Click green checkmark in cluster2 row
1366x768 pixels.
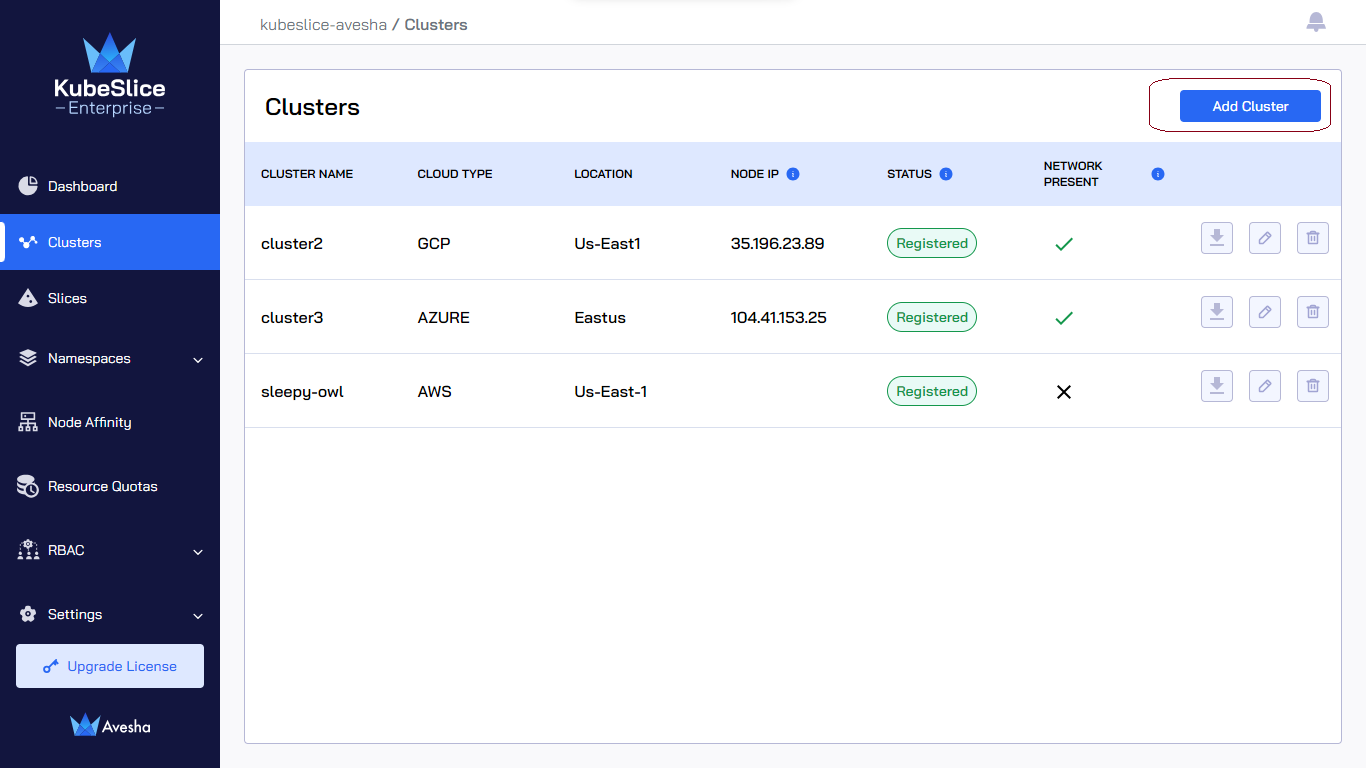tap(1064, 243)
